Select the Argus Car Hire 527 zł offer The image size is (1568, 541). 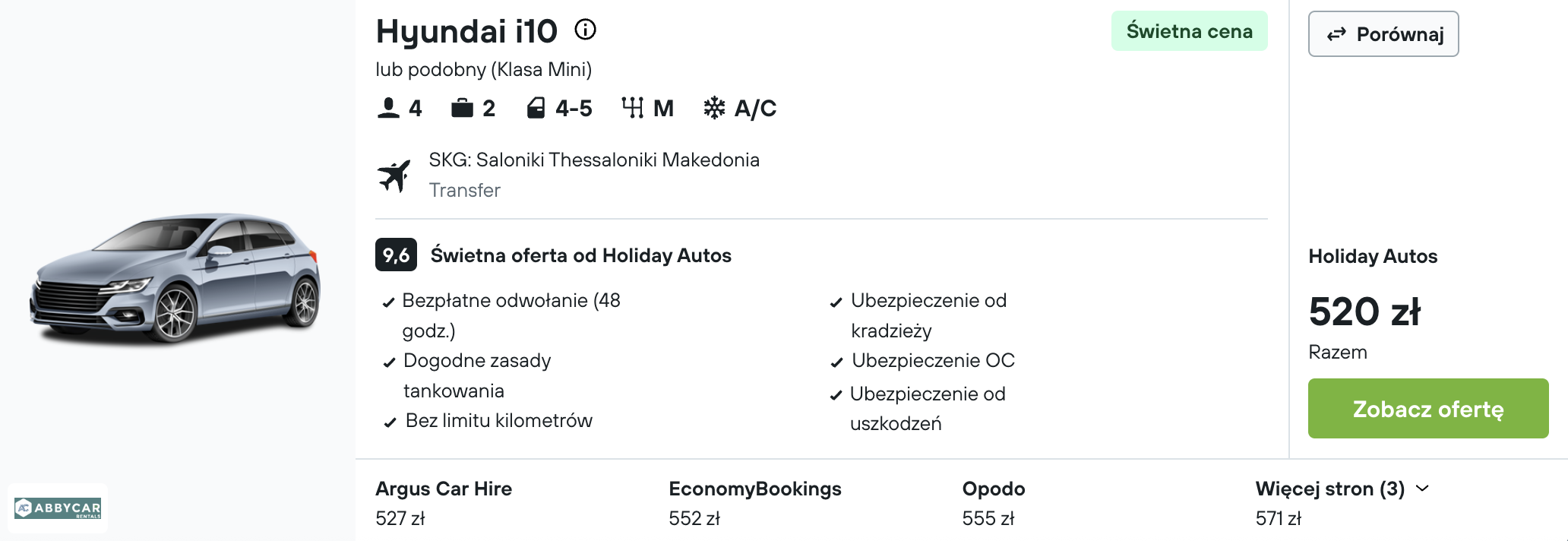click(444, 503)
